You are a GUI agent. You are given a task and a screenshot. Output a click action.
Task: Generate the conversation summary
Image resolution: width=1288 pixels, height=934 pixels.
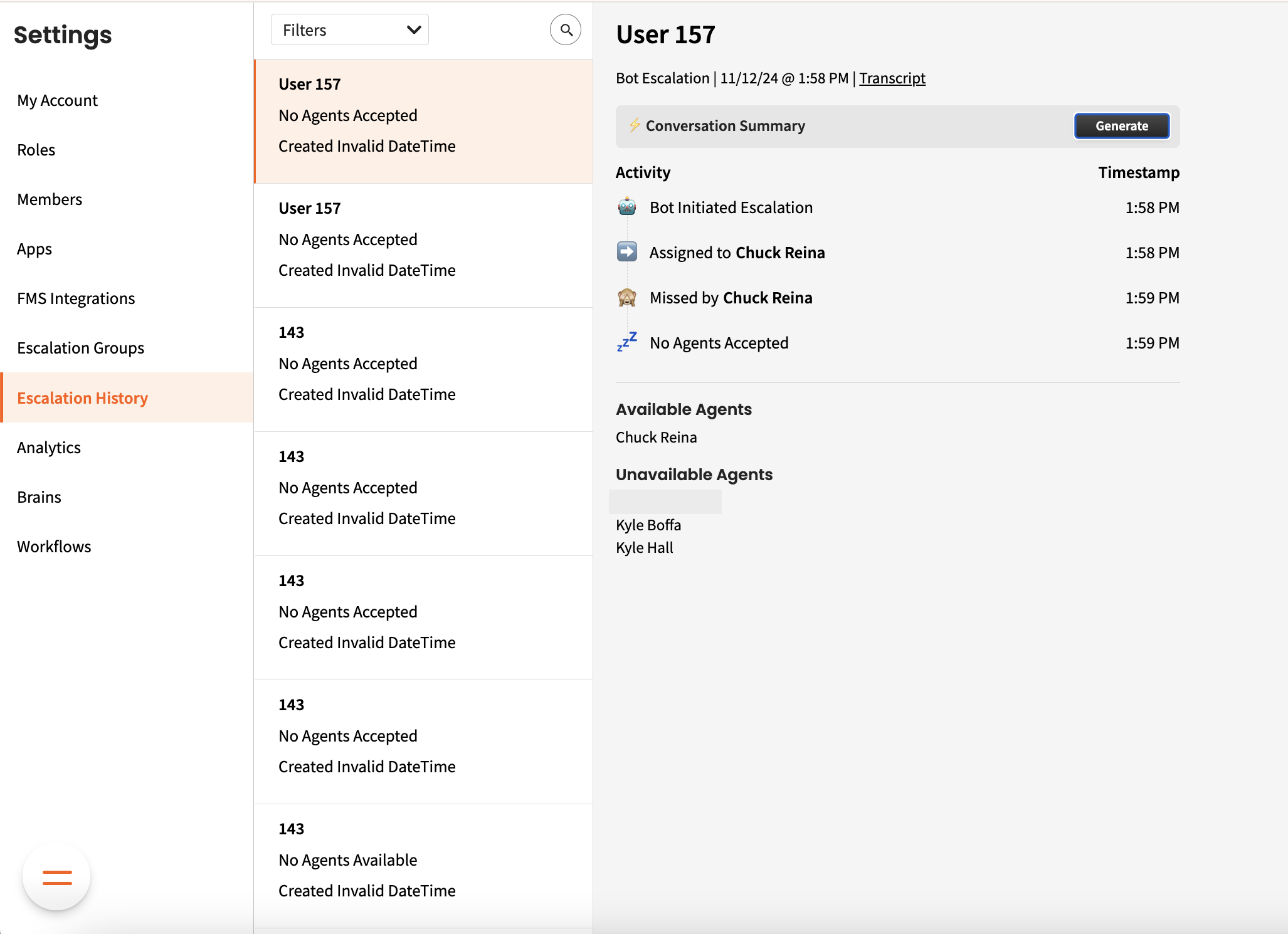tap(1121, 126)
